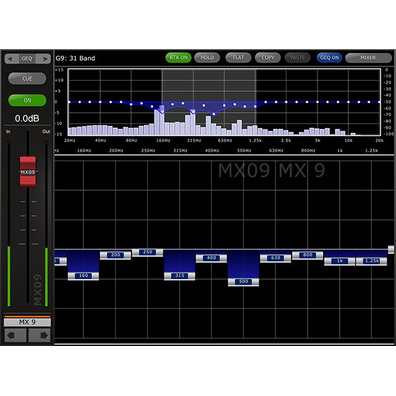Select the 1k band fader handle
Image resolution: width=396 pixels, height=396 pixels.
point(340,261)
